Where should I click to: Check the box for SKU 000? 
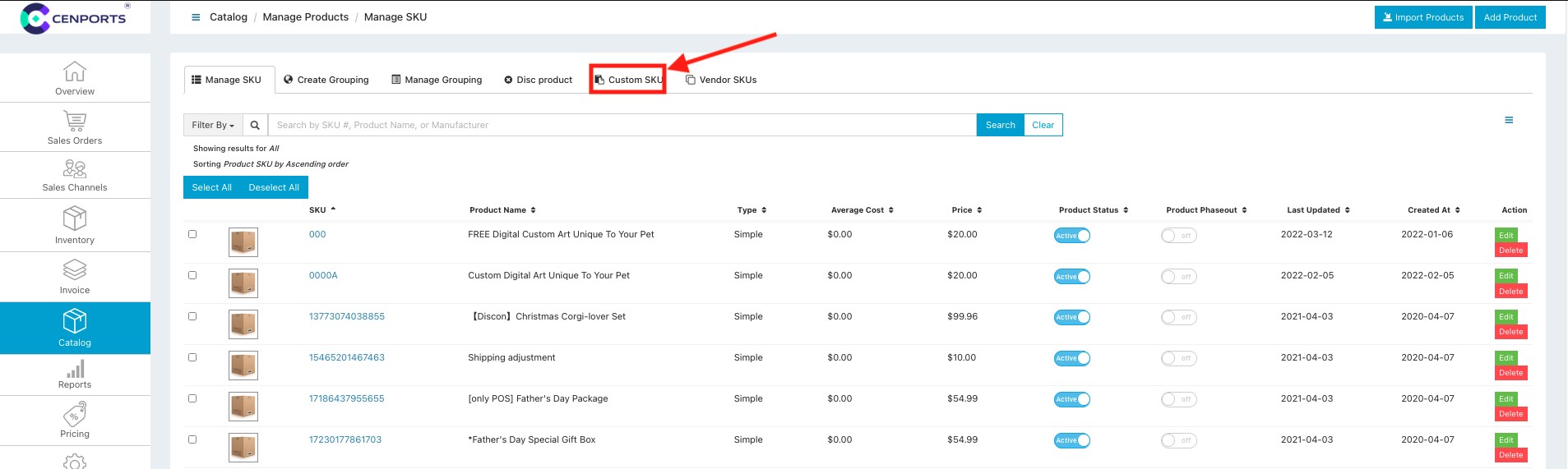[x=192, y=234]
